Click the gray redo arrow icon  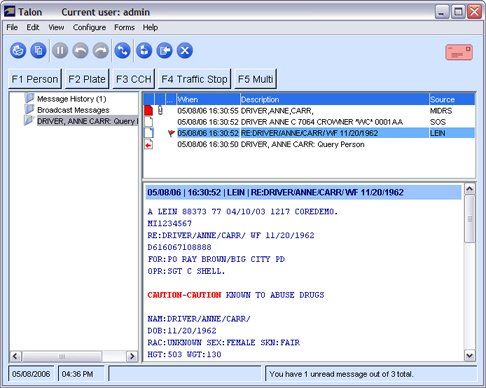101,51
